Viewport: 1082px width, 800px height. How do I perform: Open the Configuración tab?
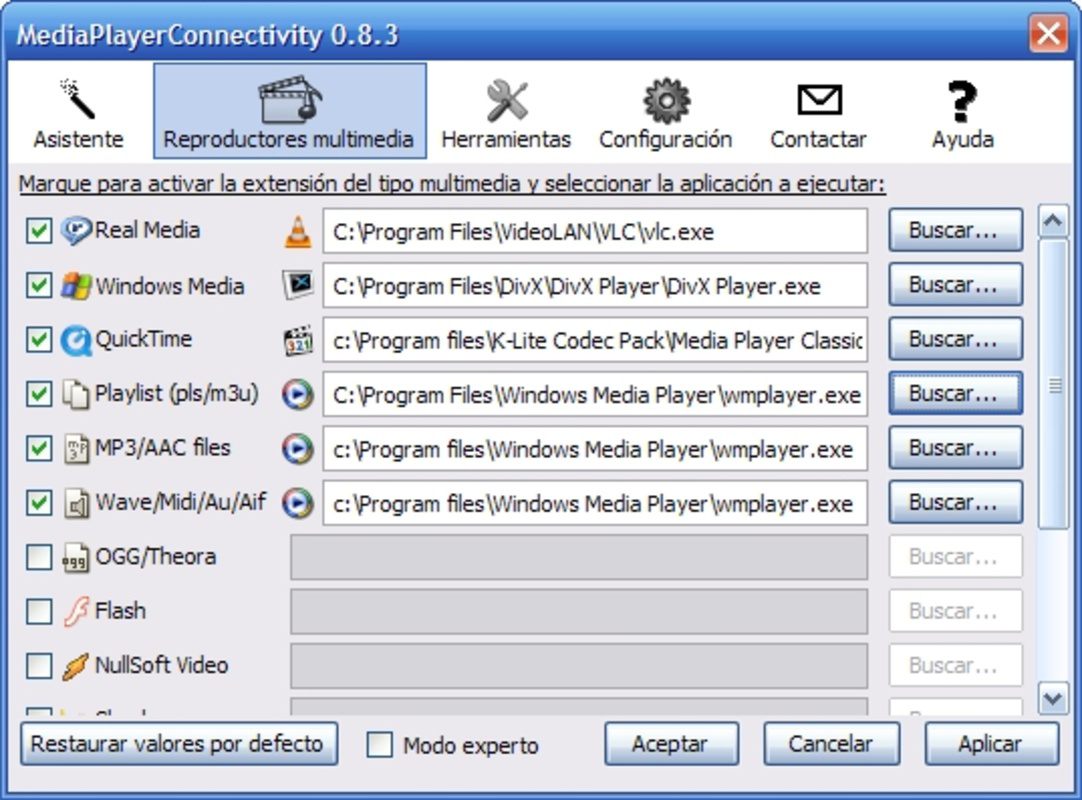click(665, 113)
